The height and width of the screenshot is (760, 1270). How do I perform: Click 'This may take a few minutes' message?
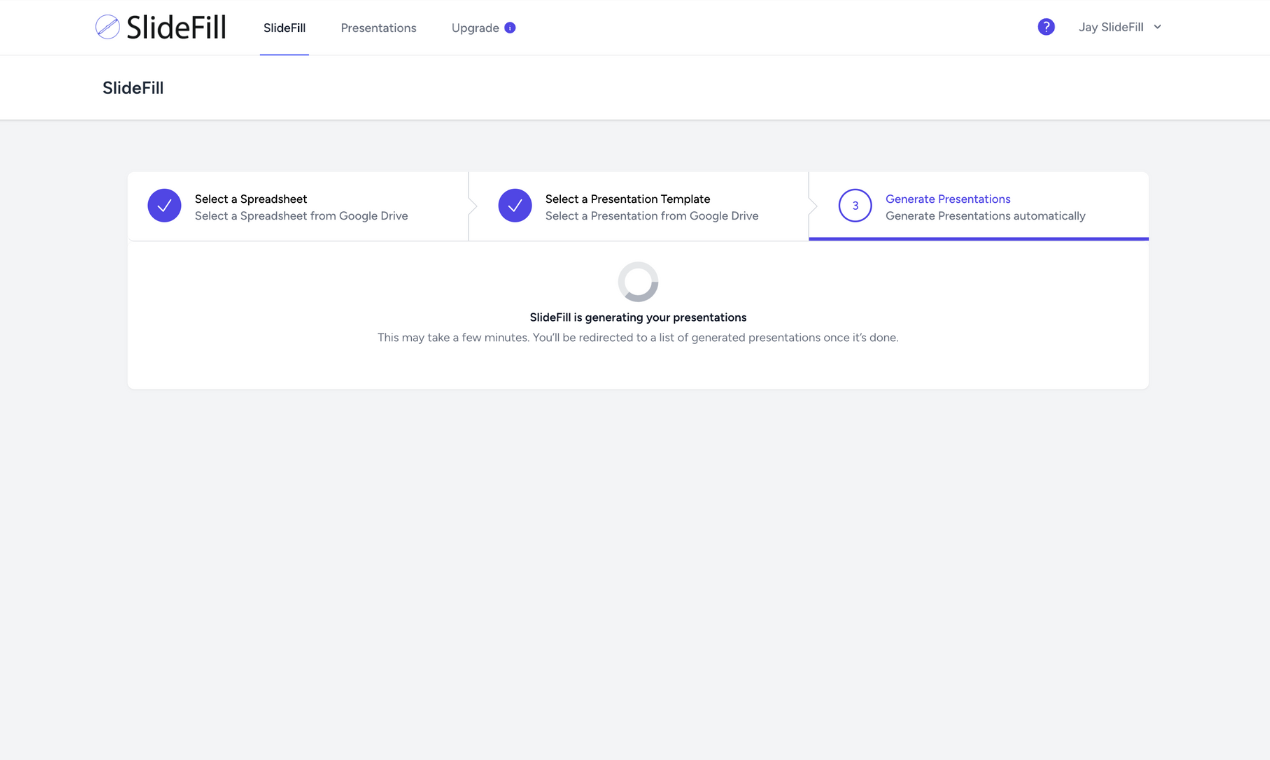(x=638, y=338)
